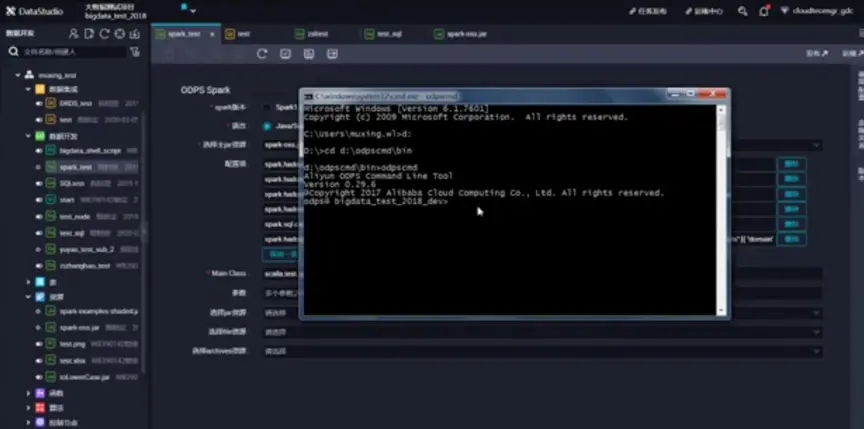864x429 pixels.
Task: Refresh the file tree in the left panel
Action: click(x=104, y=34)
